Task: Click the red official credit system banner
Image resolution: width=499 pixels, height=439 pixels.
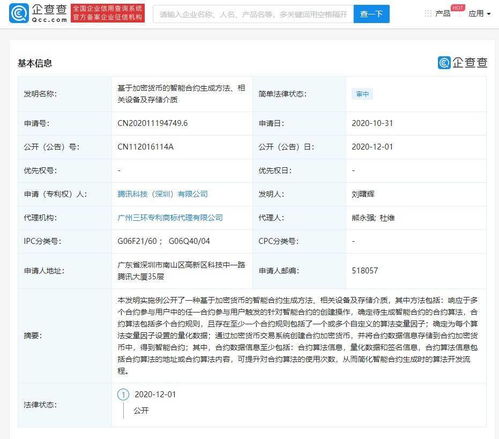Action: [108, 13]
